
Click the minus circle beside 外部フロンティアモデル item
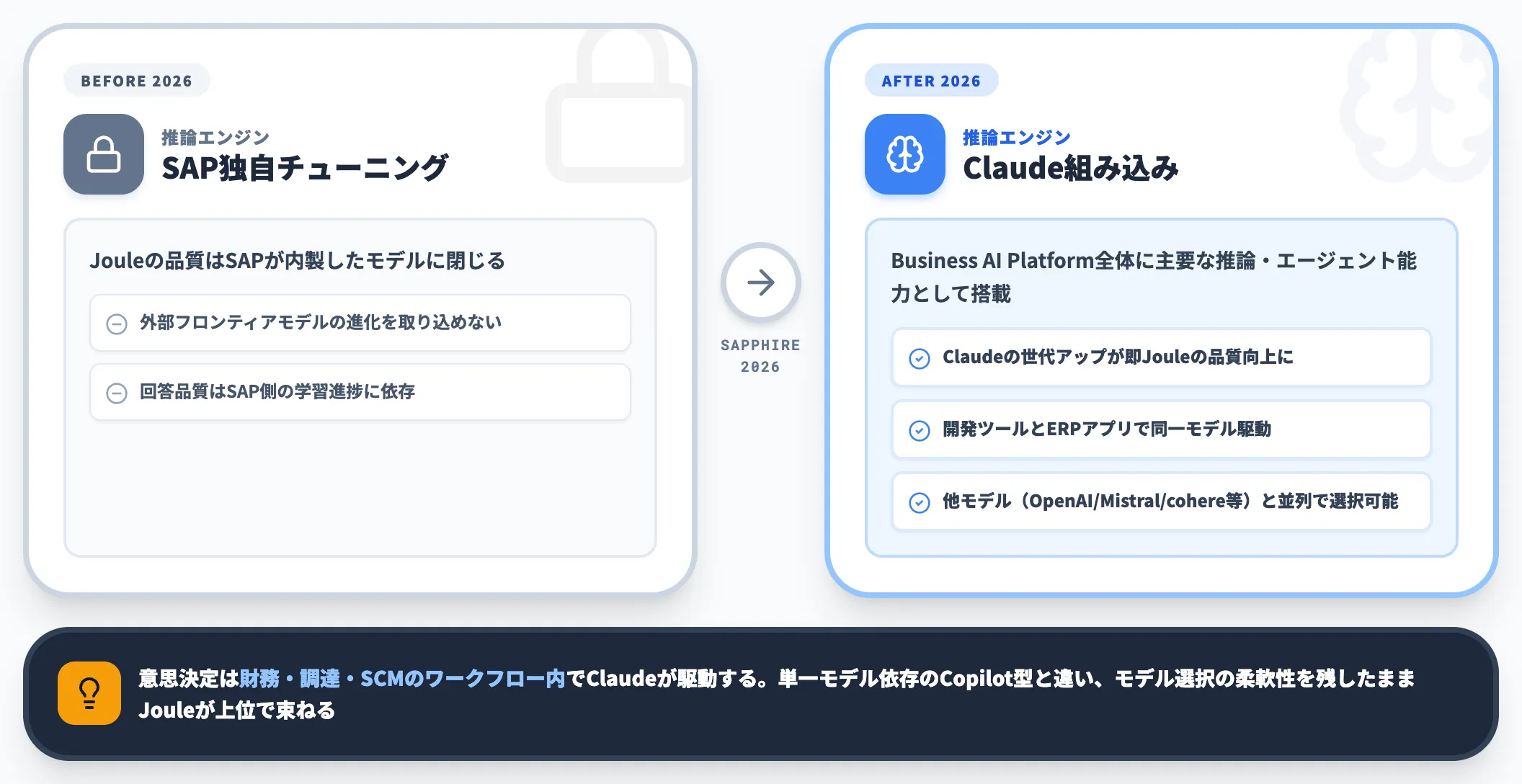click(x=117, y=324)
